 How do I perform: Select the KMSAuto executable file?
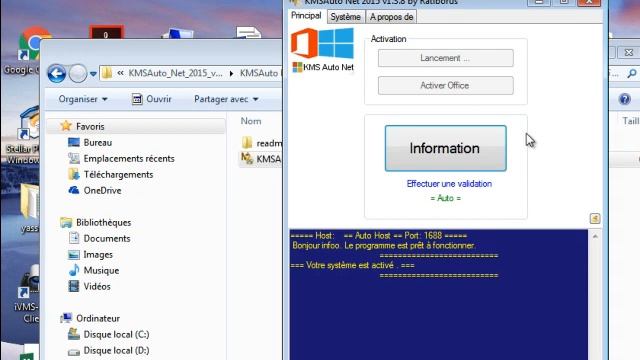tap(261, 159)
